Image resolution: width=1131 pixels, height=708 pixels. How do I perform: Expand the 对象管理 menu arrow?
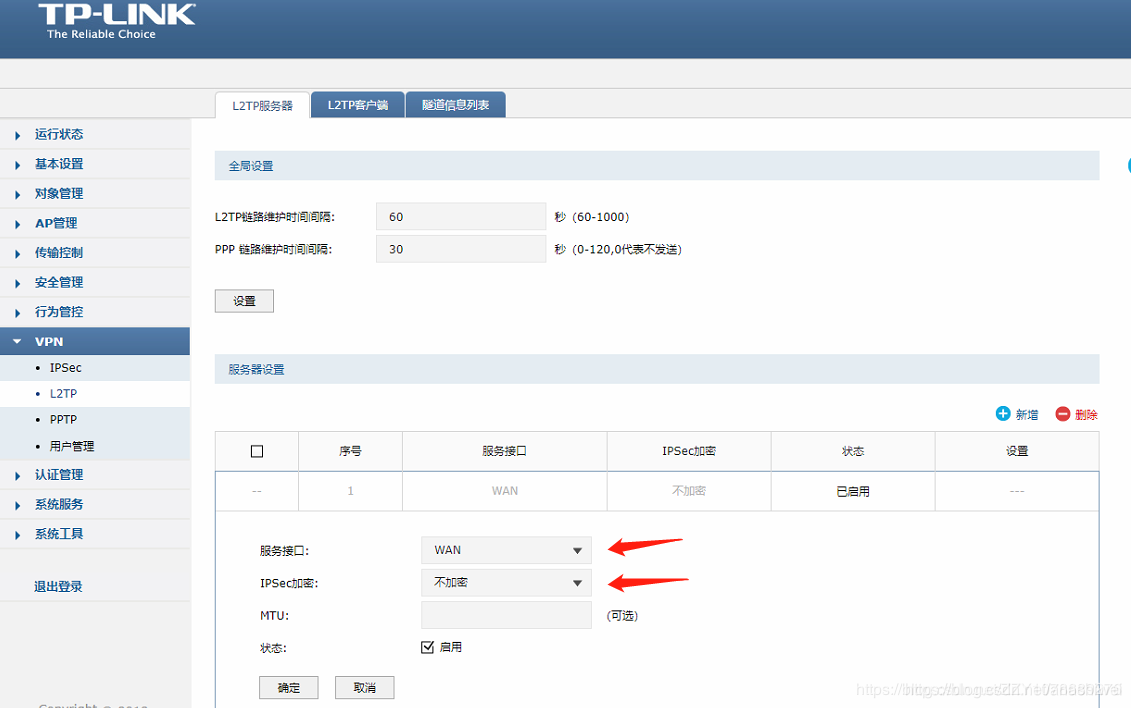click(17, 194)
